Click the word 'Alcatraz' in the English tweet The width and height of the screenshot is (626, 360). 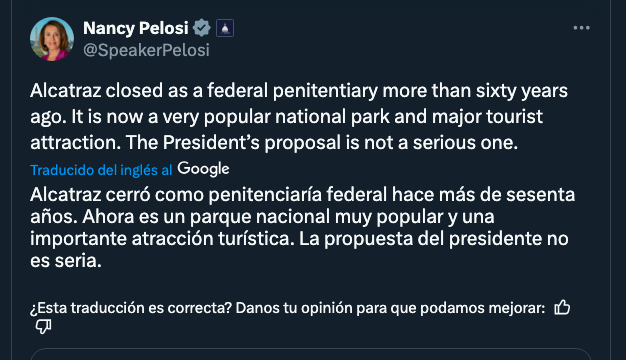coord(65,91)
